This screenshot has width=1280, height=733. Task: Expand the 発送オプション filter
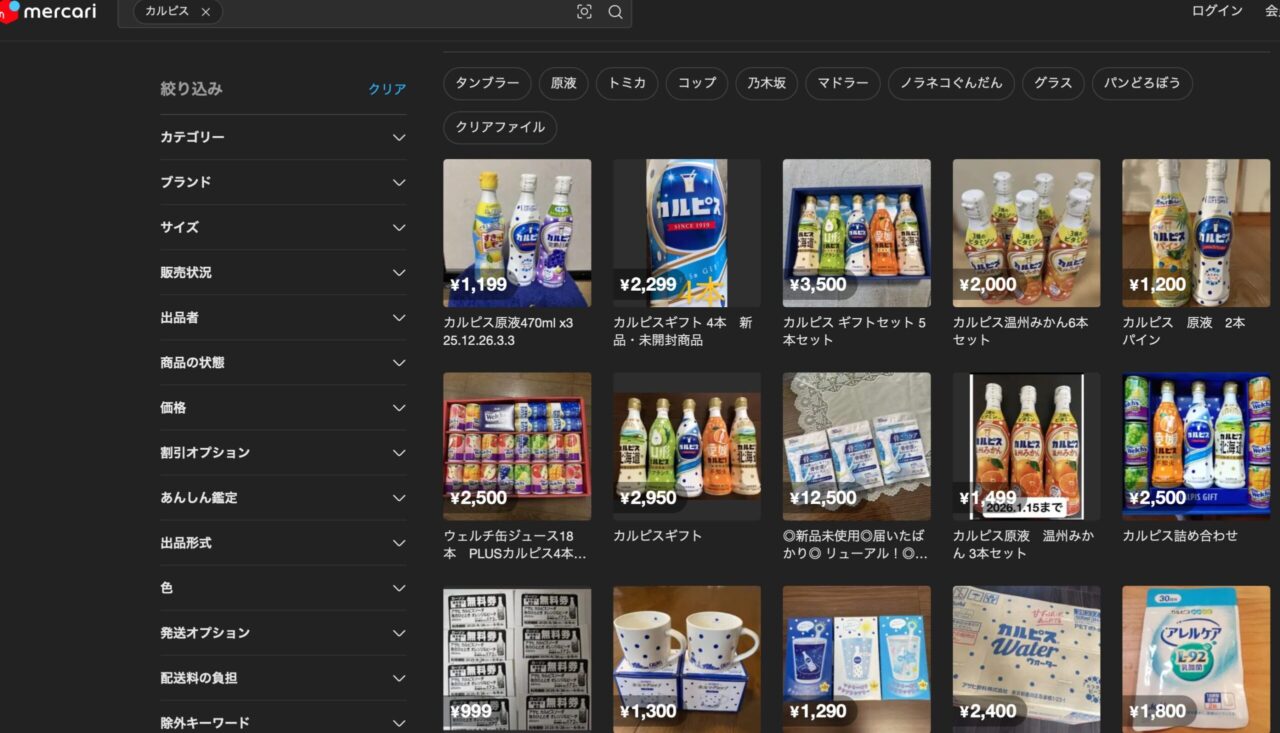283,633
